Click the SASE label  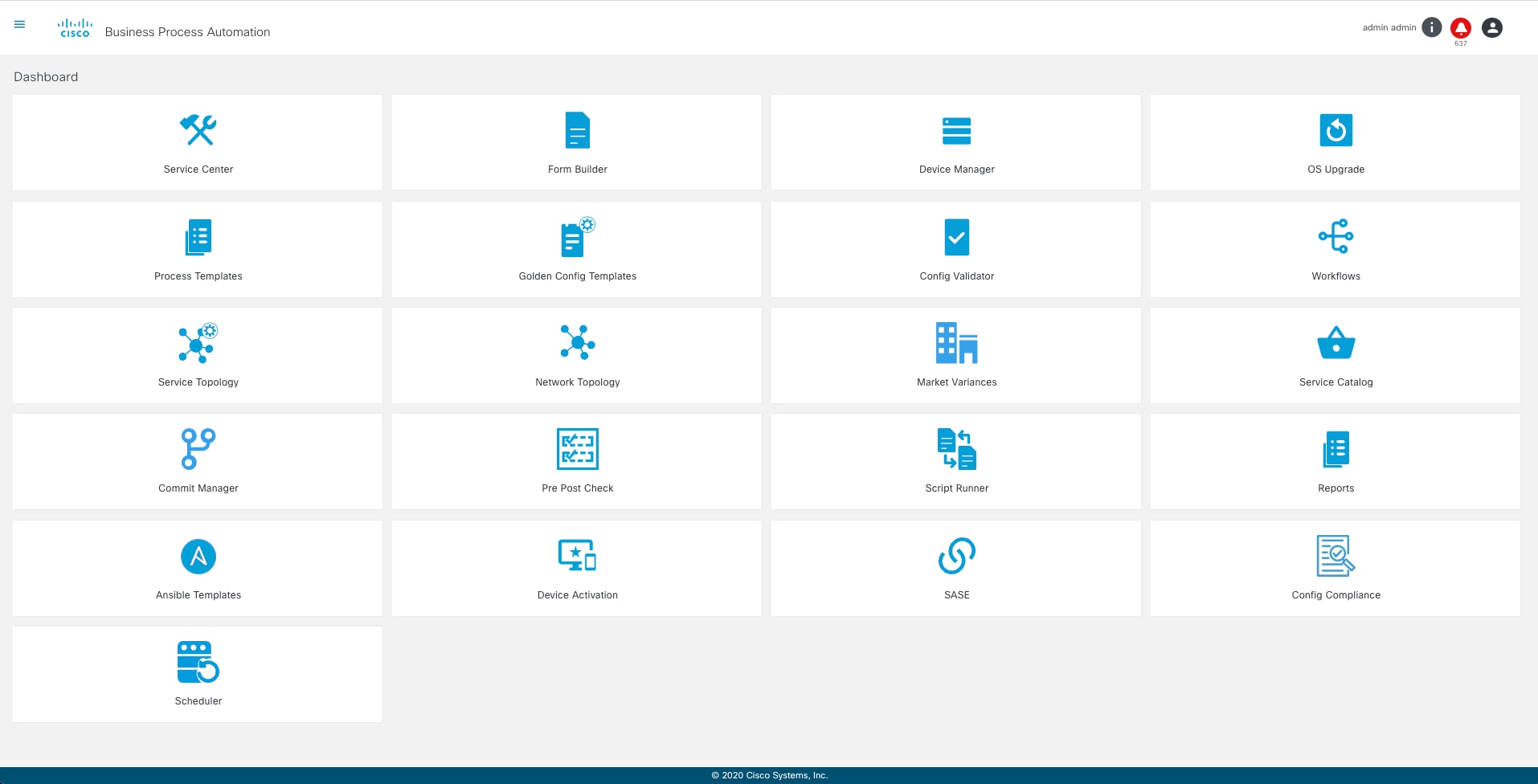pos(957,595)
